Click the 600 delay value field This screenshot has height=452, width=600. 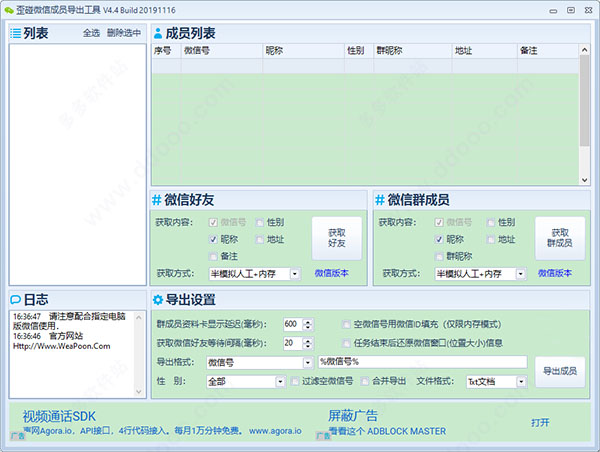(293, 325)
